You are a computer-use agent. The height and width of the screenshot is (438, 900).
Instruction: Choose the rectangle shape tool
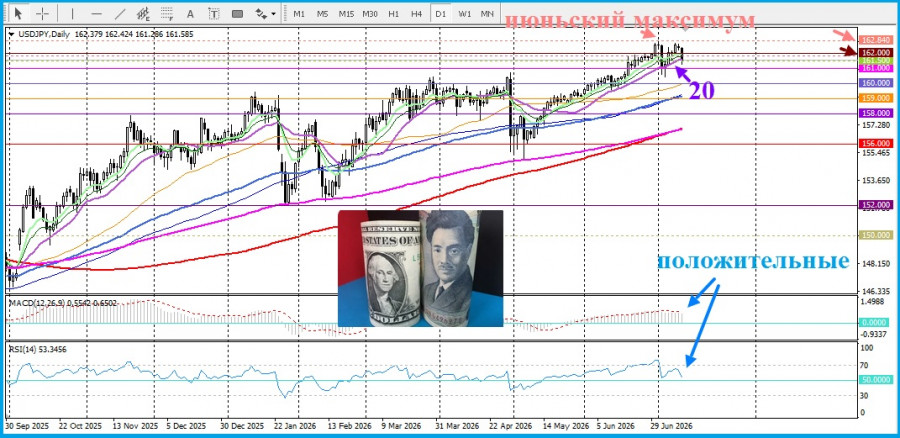tap(238, 13)
